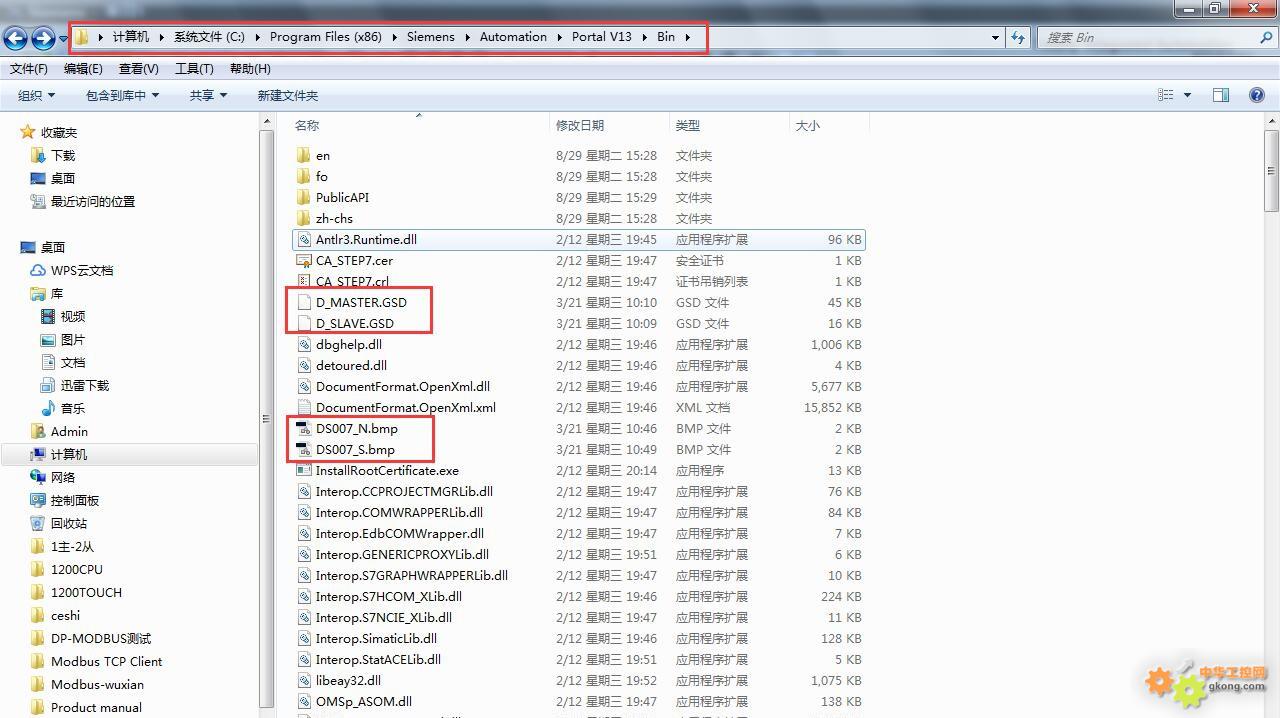
Task: Select the D_MASTER.GSD file icon
Action: pyautogui.click(x=304, y=302)
